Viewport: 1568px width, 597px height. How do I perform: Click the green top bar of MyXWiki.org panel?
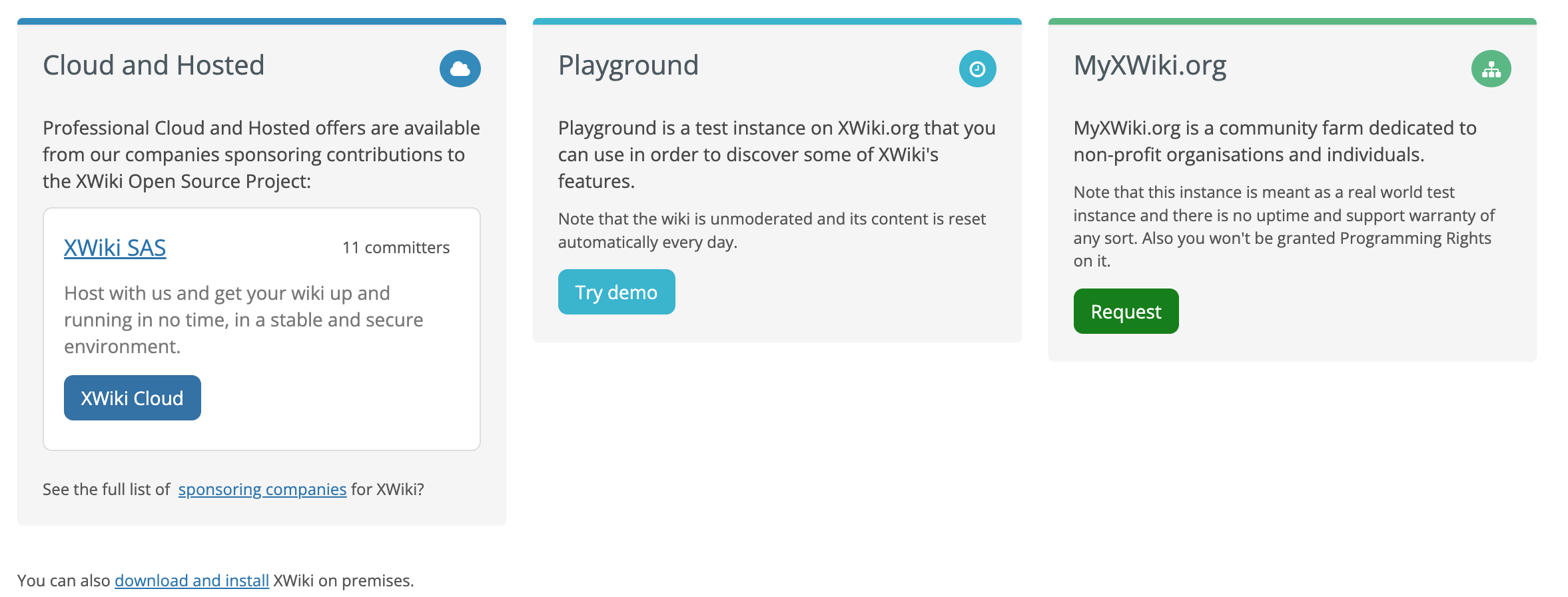click(x=1292, y=21)
